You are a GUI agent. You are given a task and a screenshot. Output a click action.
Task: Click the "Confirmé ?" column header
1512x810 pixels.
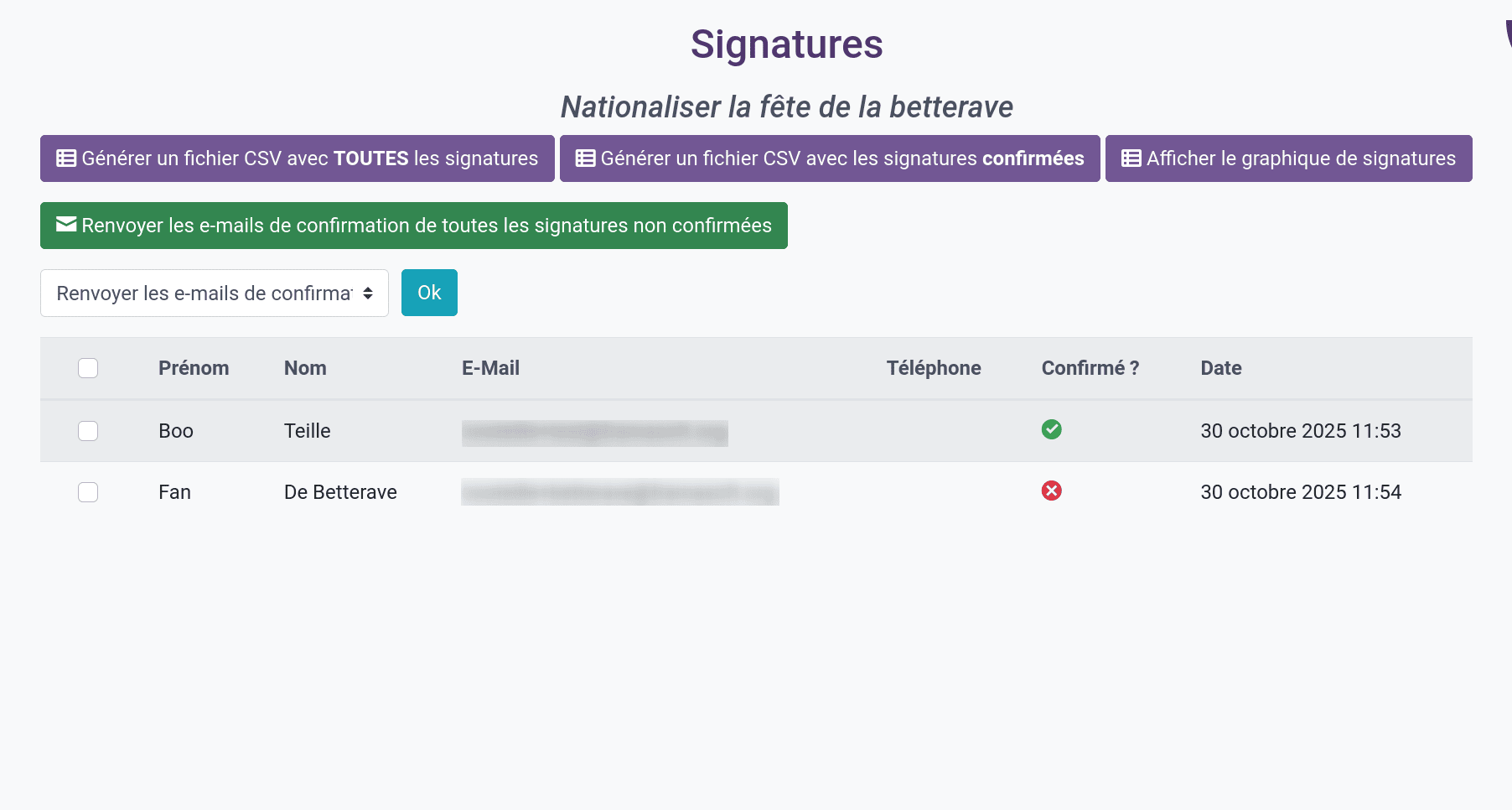(1090, 368)
